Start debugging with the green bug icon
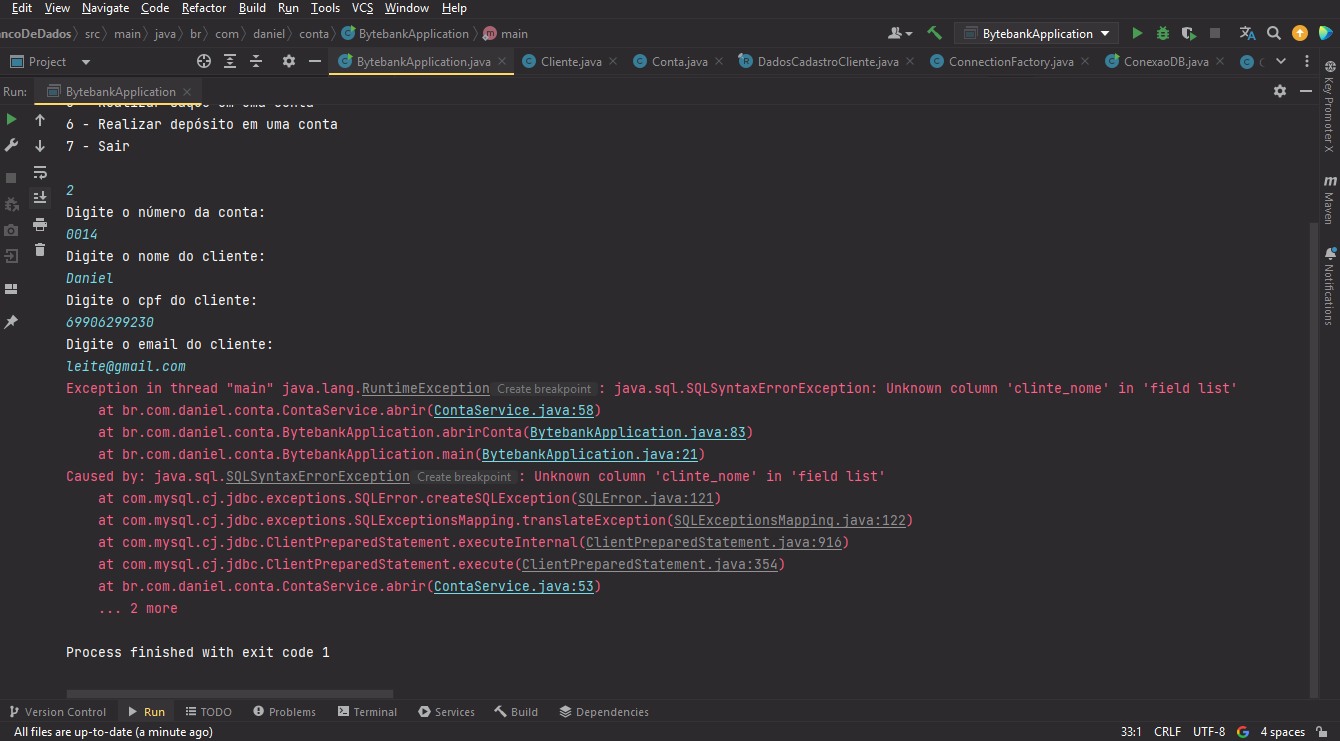The height and width of the screenshot is (741, 1340). pos(1163,33)
